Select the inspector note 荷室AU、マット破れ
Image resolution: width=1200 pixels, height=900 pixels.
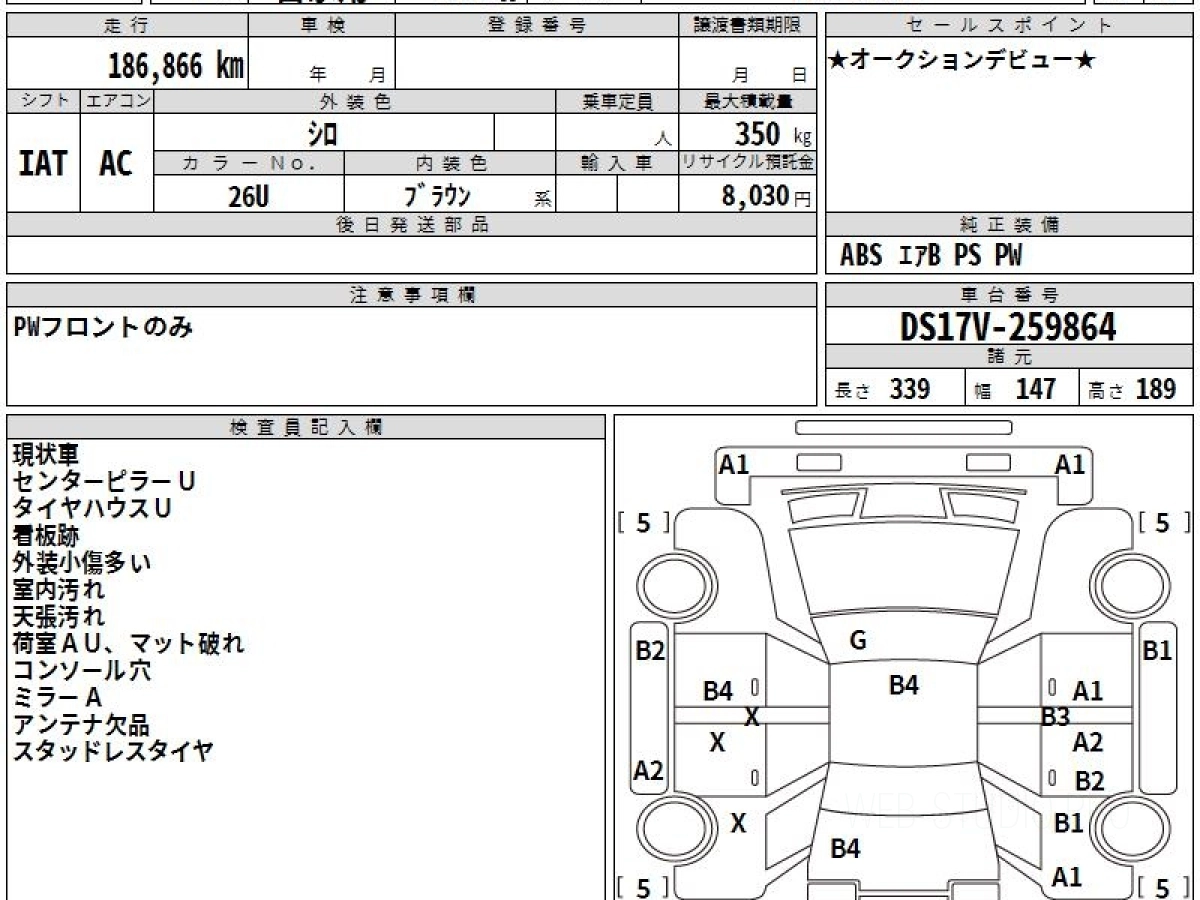(x=128, y=643)
